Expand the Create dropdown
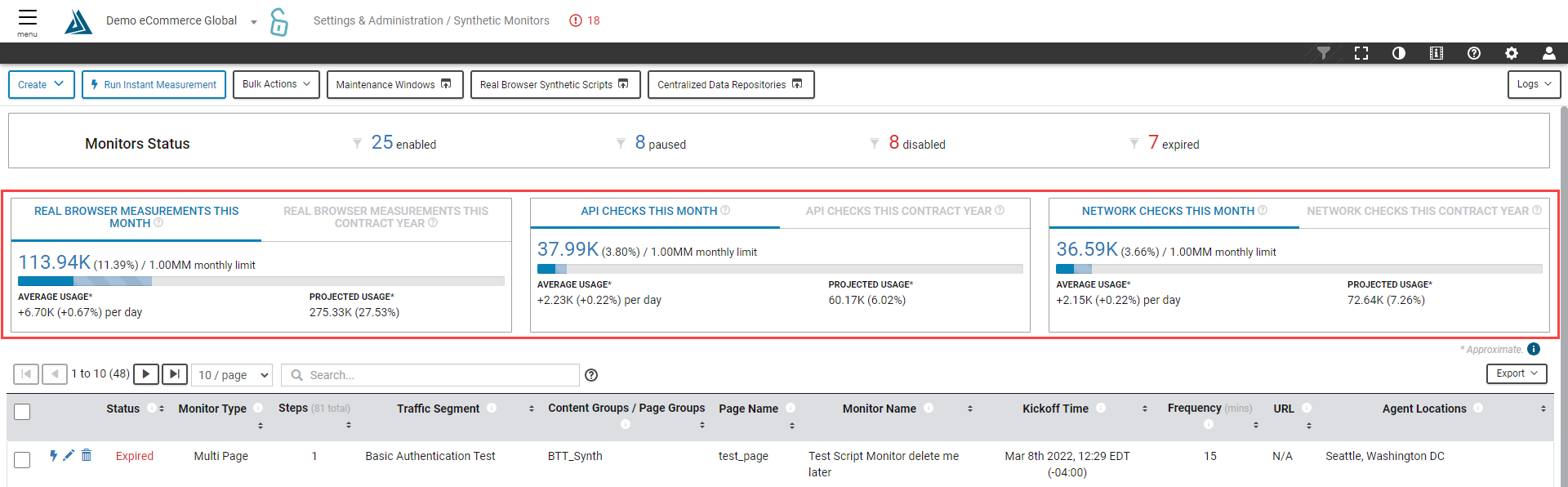The image size is (1568, 487). [x=42, y=84]
